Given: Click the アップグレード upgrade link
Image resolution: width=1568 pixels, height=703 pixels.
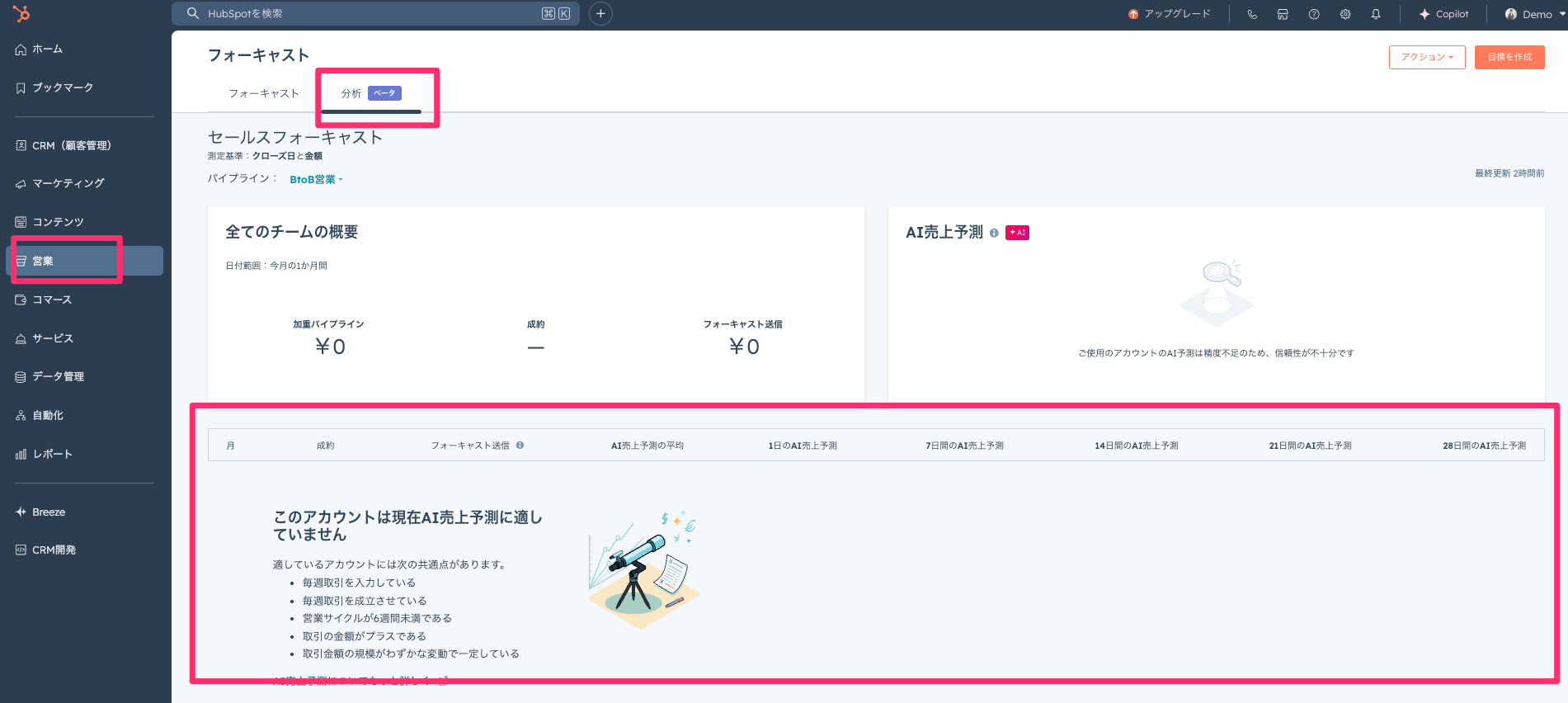Looking at the screenshot, I should pyautogui.click(x=1170, y=14).
